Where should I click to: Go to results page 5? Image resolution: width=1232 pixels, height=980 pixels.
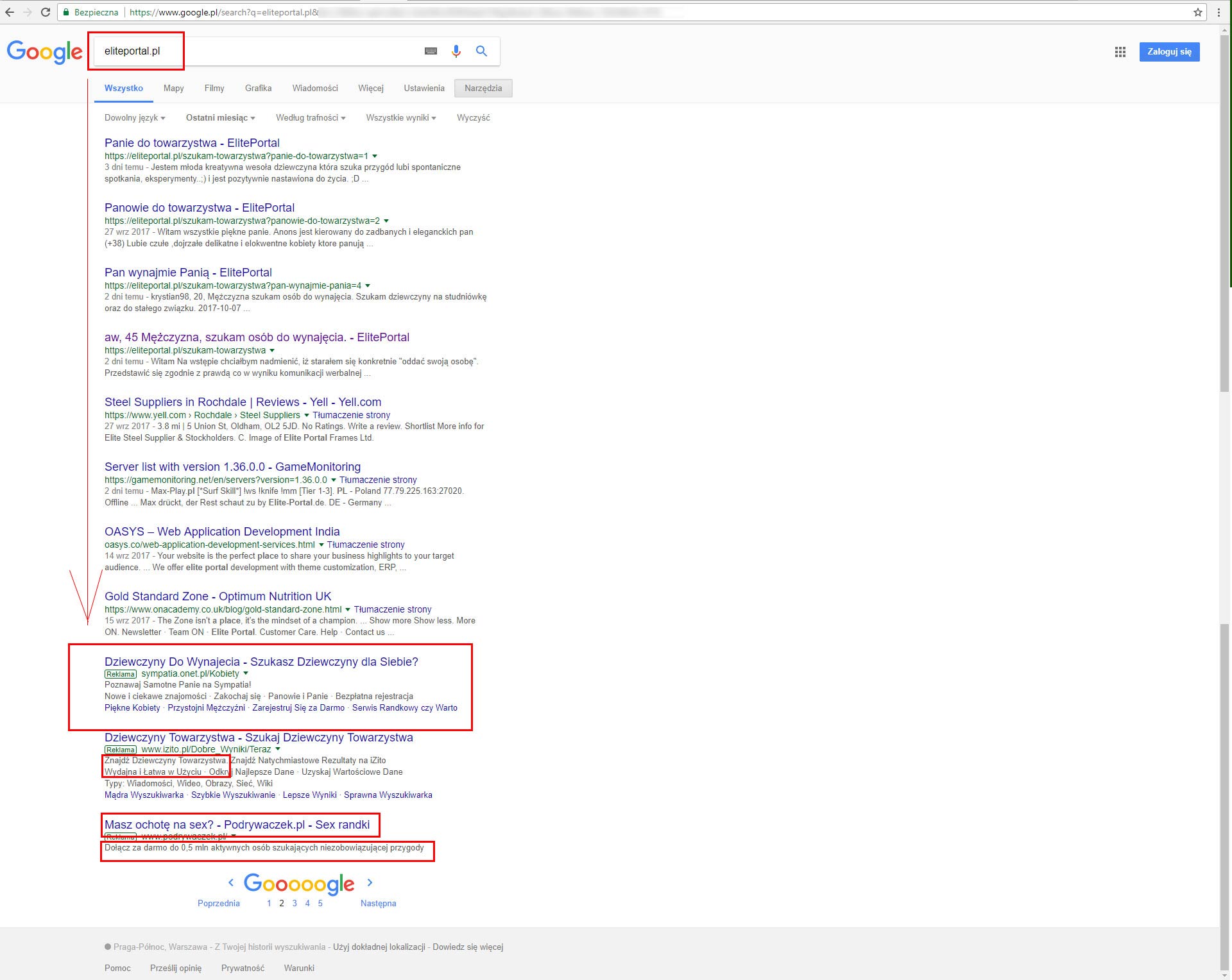pos(320,904)
